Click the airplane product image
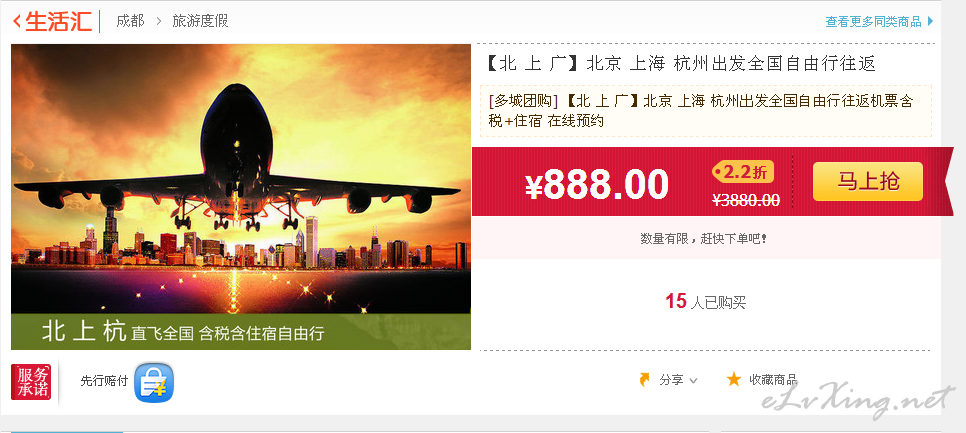 241,196
